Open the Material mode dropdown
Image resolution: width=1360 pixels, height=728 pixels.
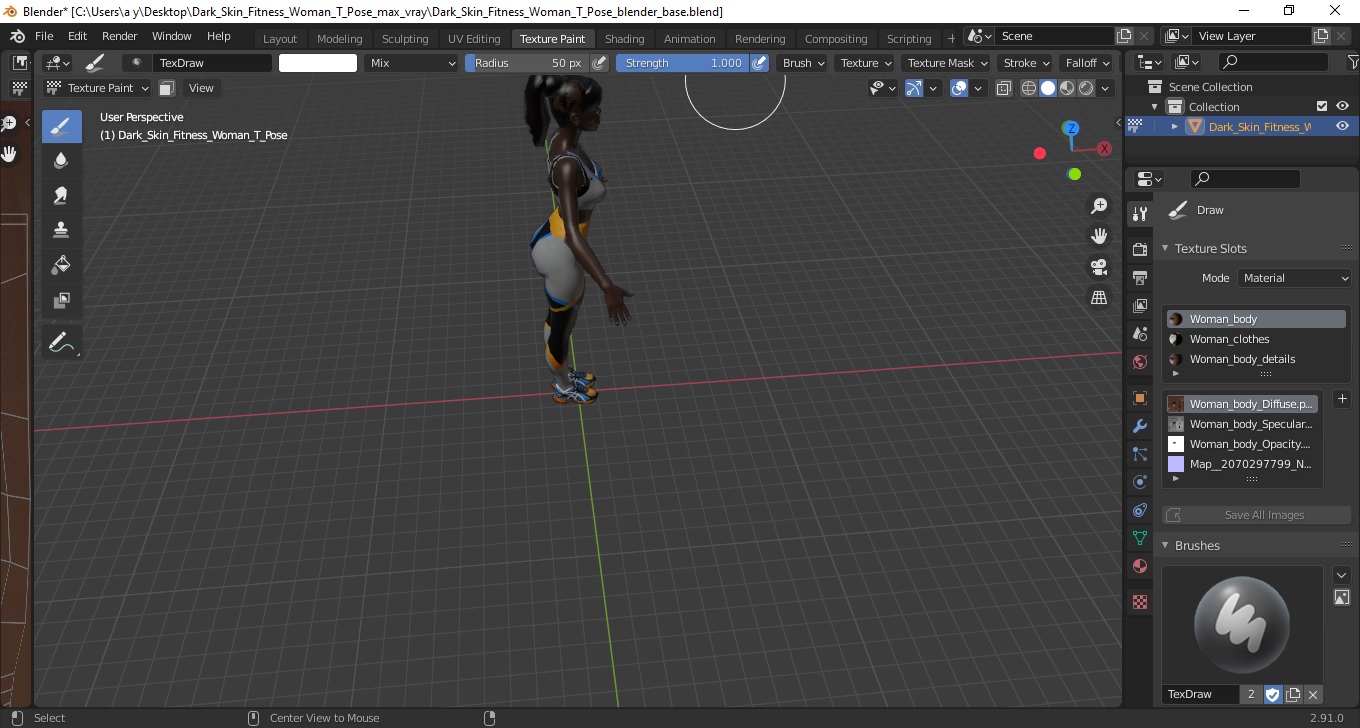[1295, 278]
